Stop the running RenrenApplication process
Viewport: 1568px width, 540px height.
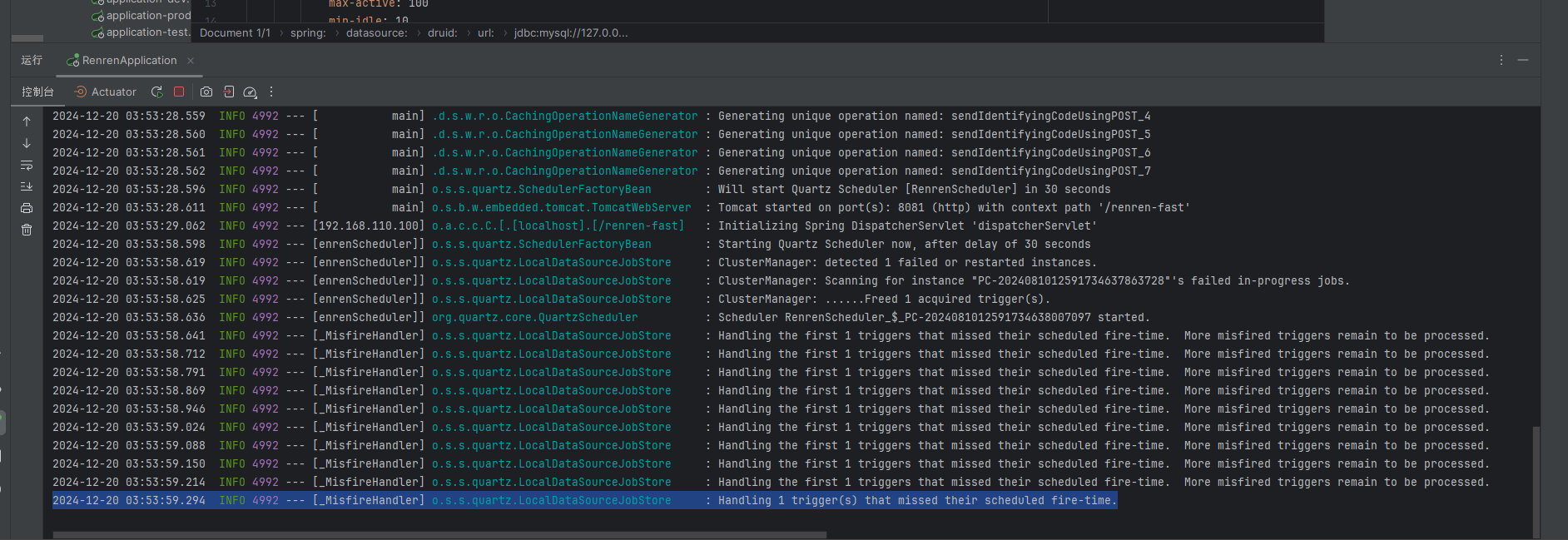(x=179, y=92)
